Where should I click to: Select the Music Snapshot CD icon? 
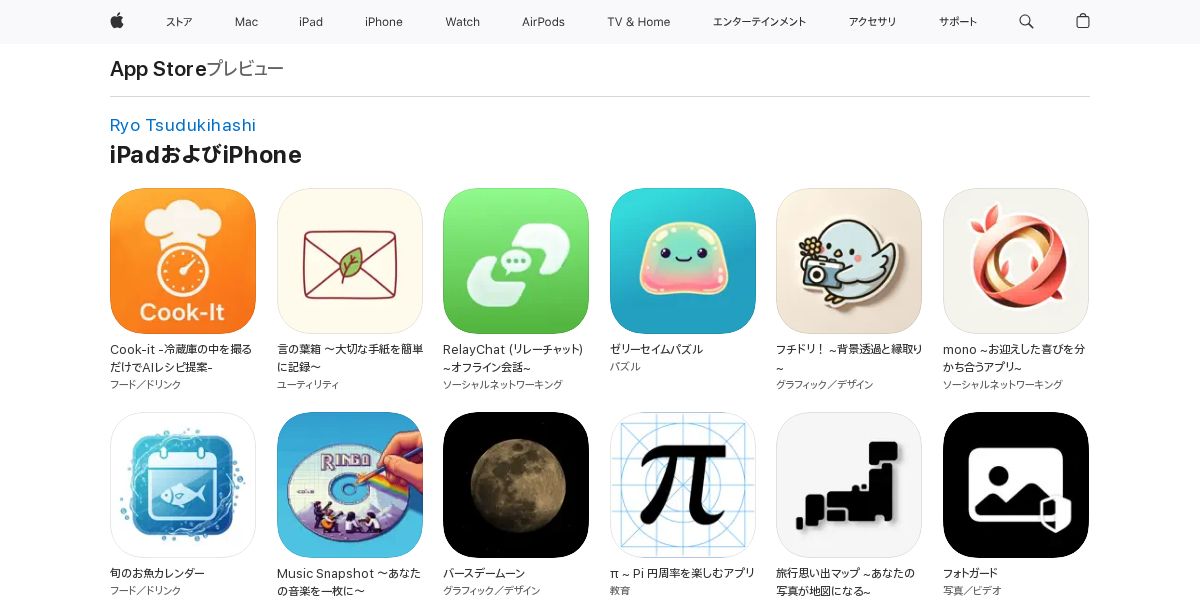pos(350,485)
